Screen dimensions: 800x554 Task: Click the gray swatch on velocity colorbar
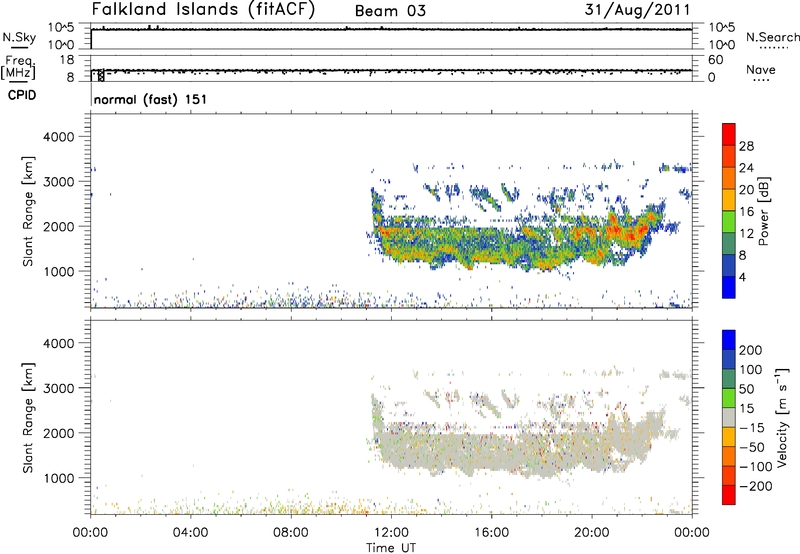coord(729,417)
